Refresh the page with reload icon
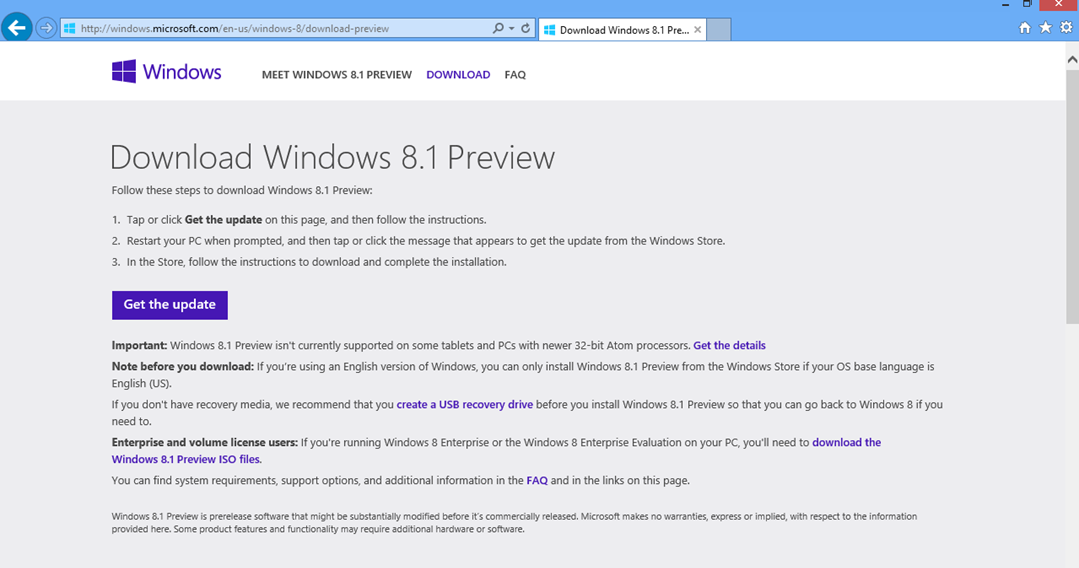1079x568 pixels. (526, 28)
